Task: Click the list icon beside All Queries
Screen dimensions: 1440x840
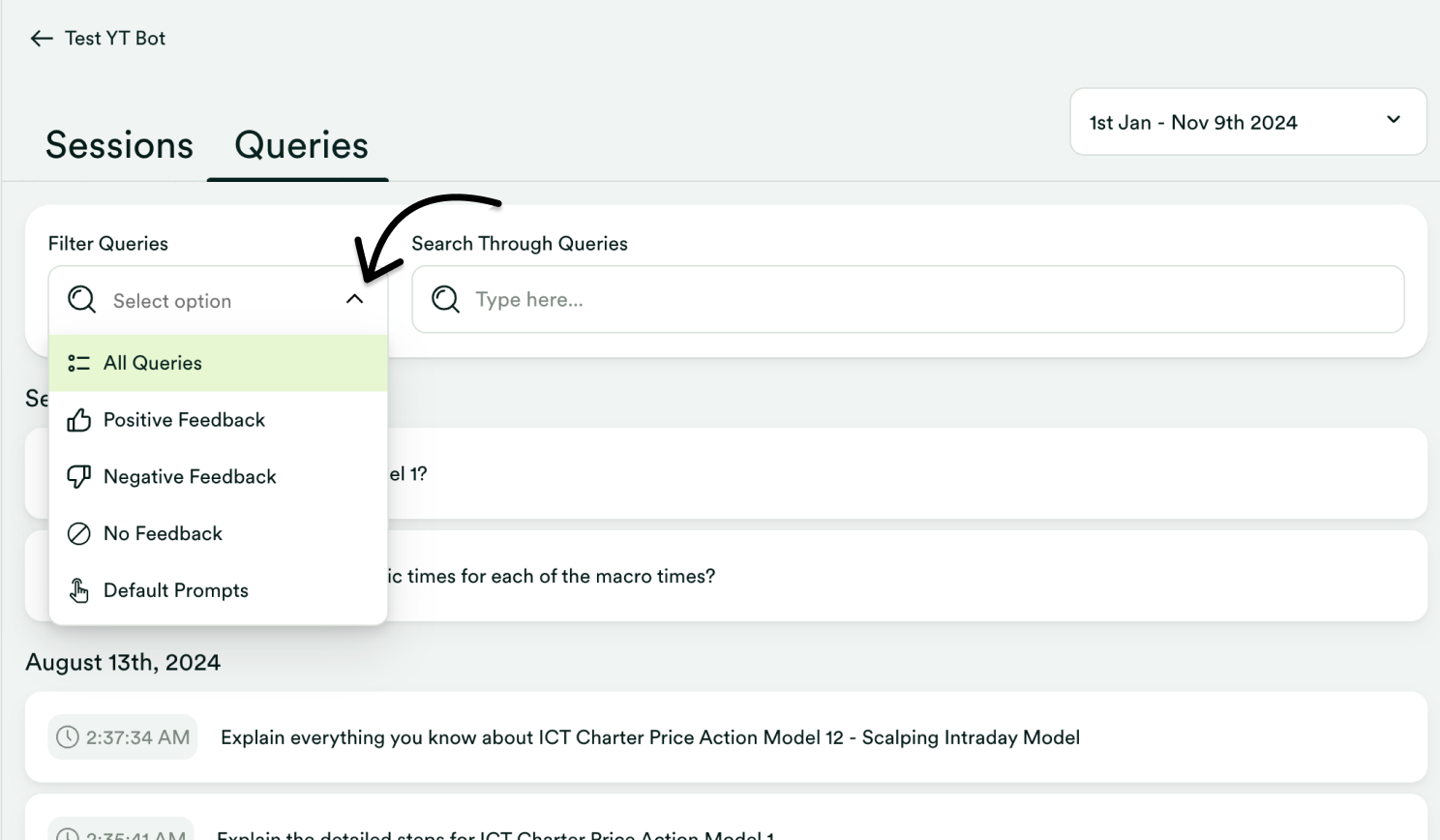Action: tap(79, 363)
